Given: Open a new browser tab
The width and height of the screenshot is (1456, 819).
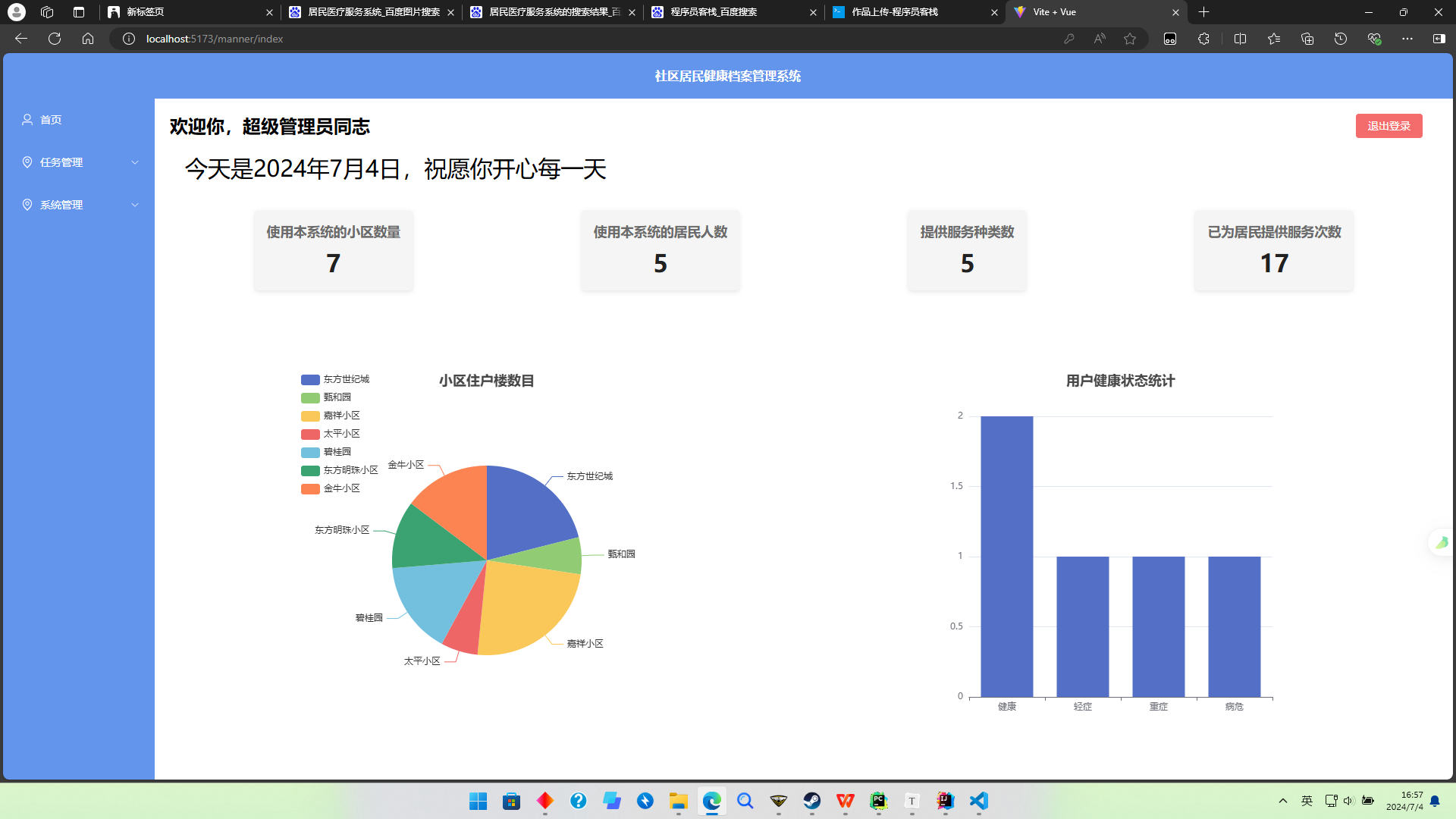Looking at the screenshot, I should click(1203, 12).
